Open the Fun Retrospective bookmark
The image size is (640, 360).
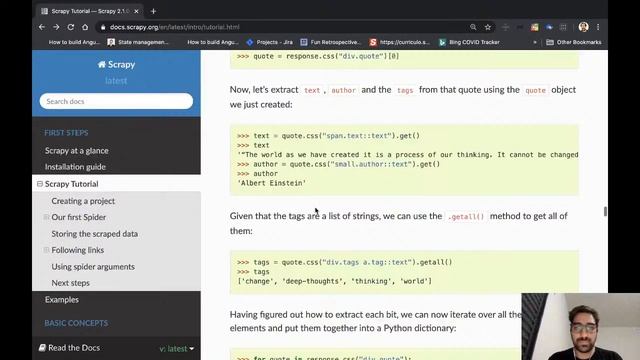pyautogui.click(x=331, y=42)
